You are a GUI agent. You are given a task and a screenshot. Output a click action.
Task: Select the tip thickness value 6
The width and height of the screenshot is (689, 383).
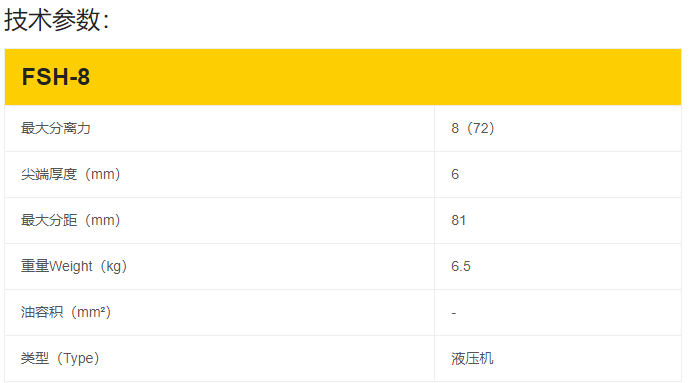click(455, 174)
